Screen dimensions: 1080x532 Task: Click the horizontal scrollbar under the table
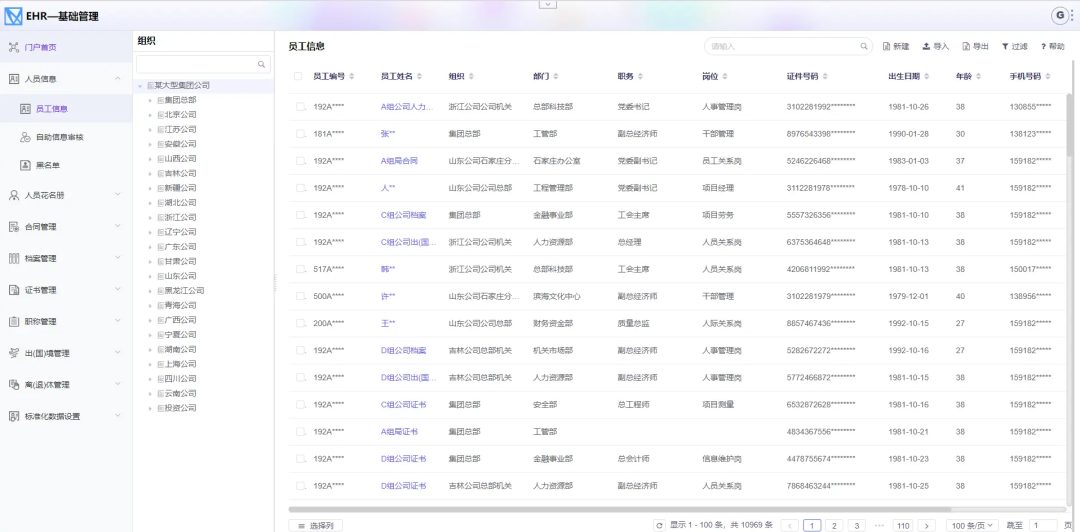(660, 510)
